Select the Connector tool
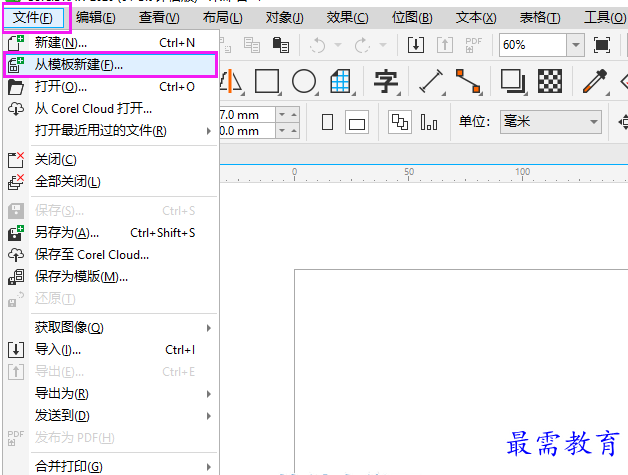The image size is (628, 475). click(468, 82)
